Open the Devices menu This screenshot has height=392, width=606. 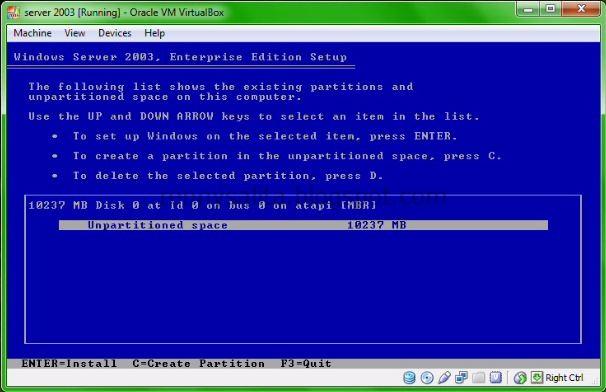[115, 33]
